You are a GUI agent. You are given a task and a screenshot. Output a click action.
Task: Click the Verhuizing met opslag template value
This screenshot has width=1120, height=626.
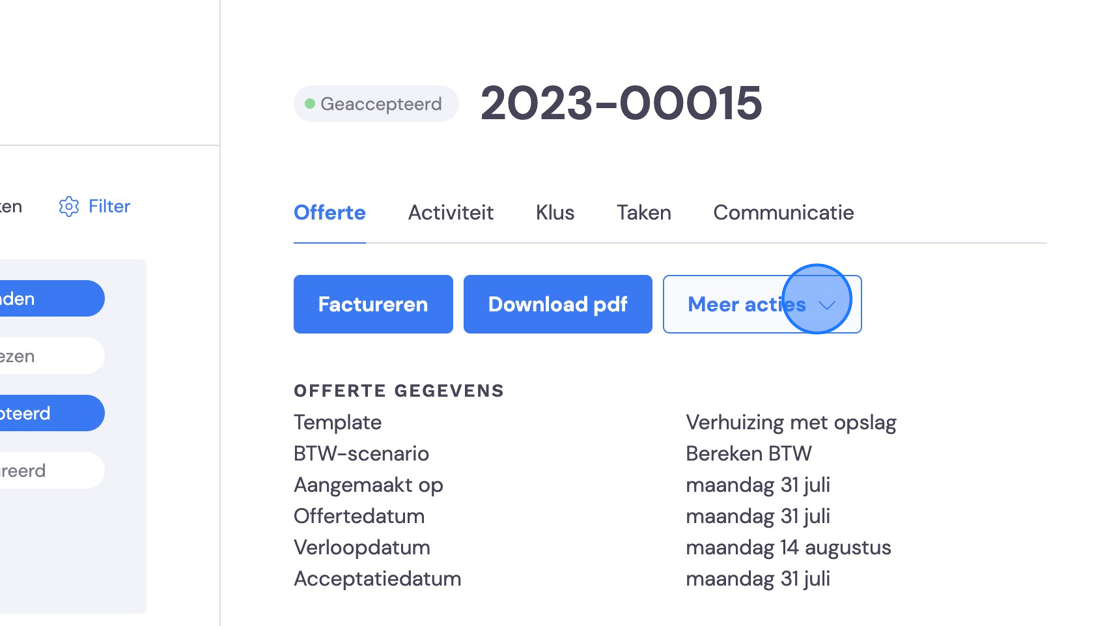tap(791, 422)
